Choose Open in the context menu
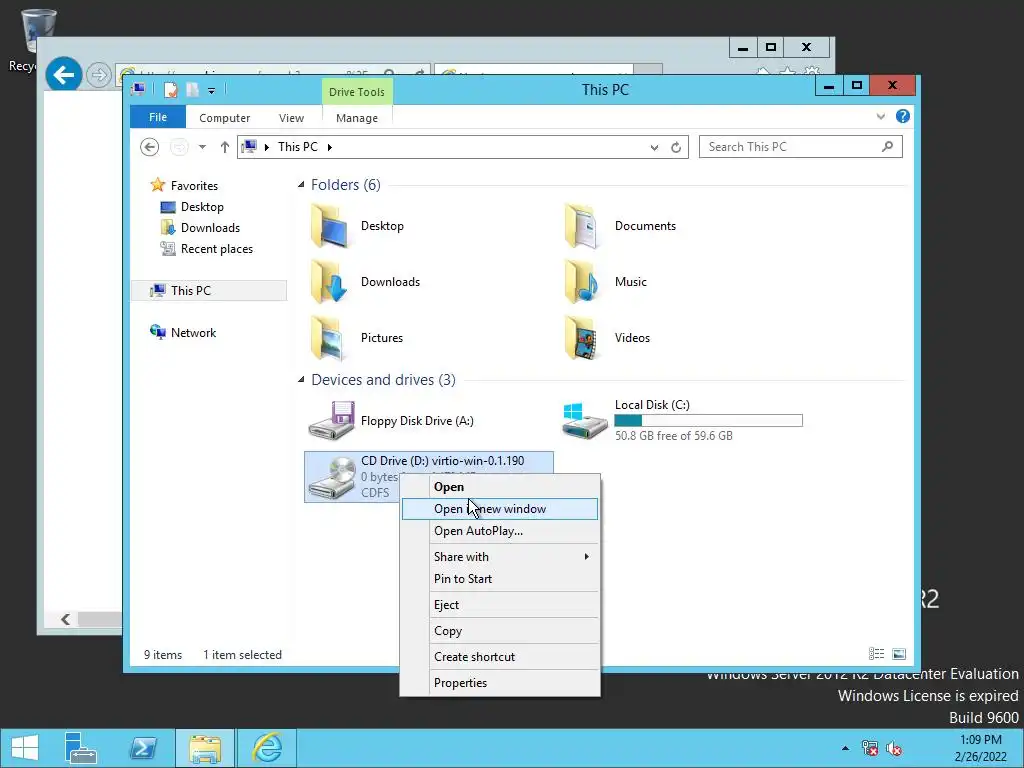1024x768 pixels. (500, 487)
